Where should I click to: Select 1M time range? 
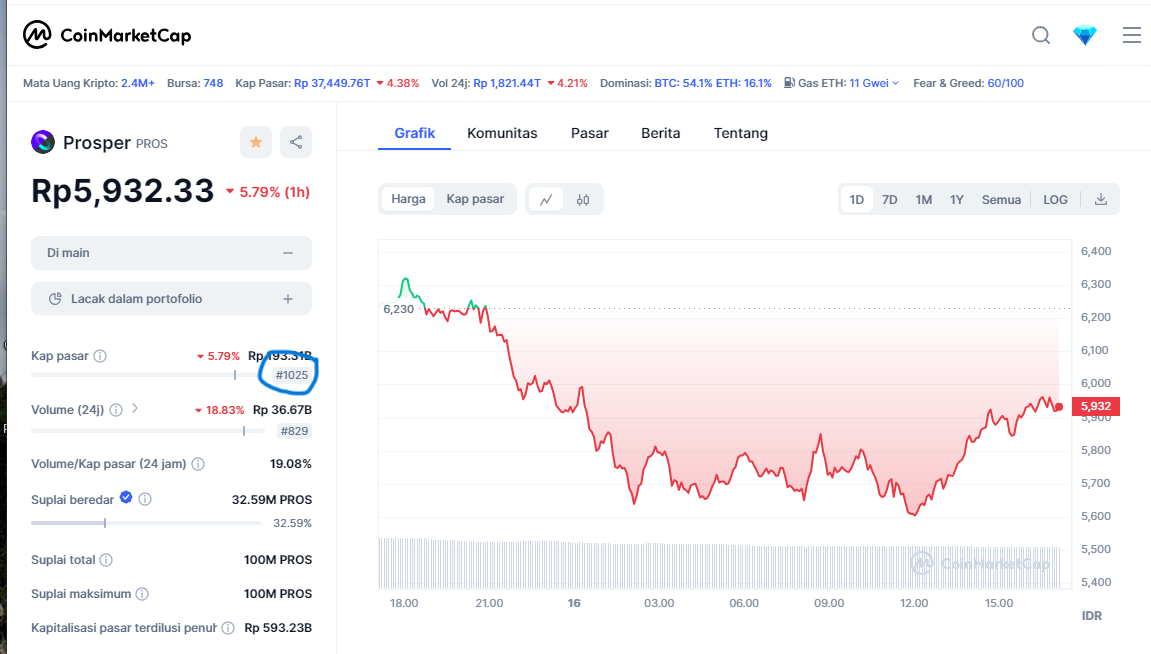[x=923, y=200]
